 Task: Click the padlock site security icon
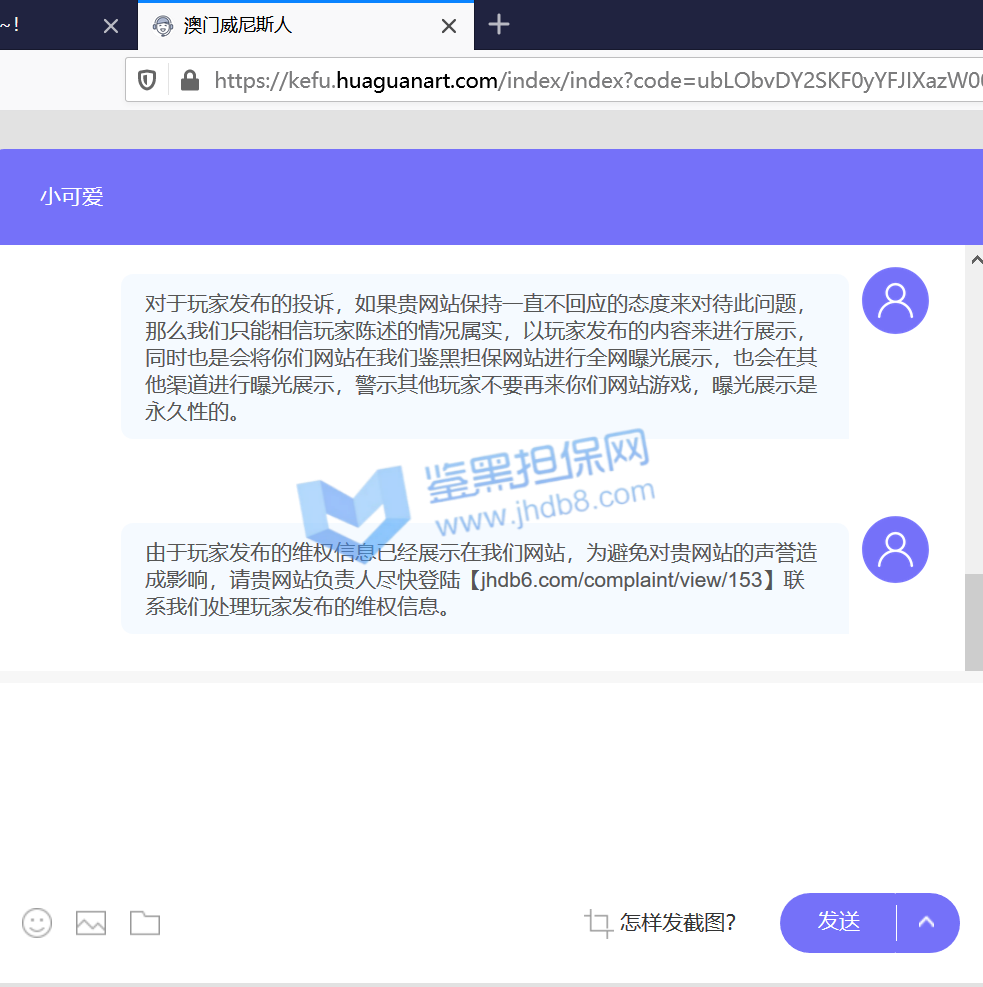click(189, 80)
